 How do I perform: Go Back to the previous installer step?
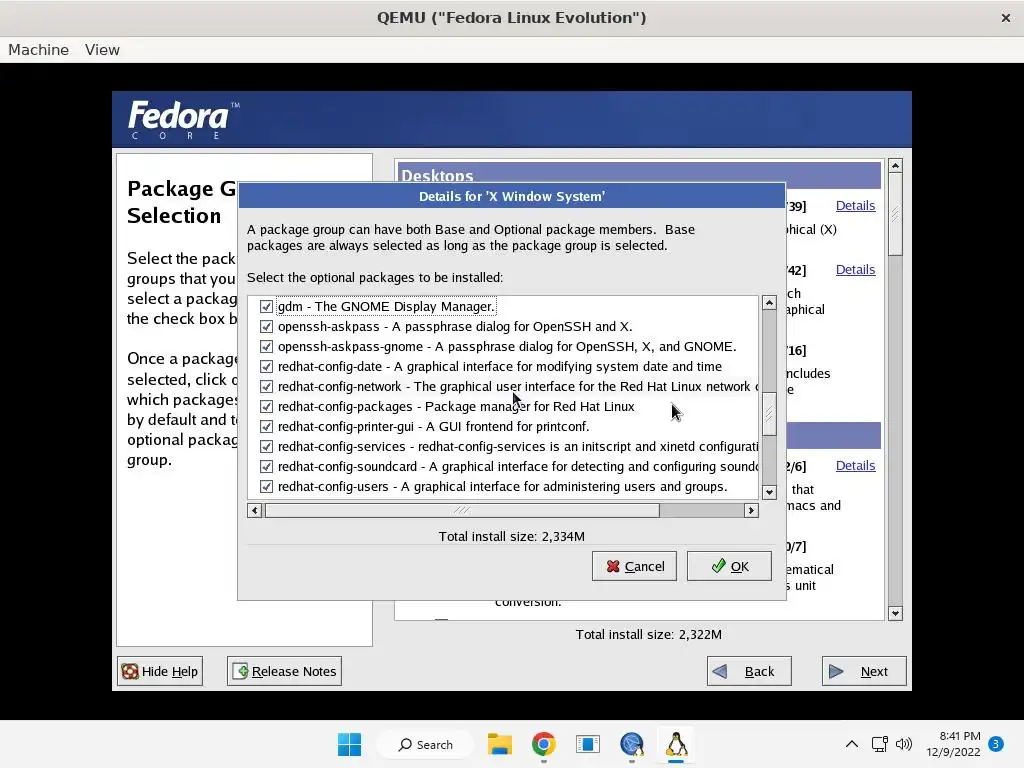pos(749,671)
